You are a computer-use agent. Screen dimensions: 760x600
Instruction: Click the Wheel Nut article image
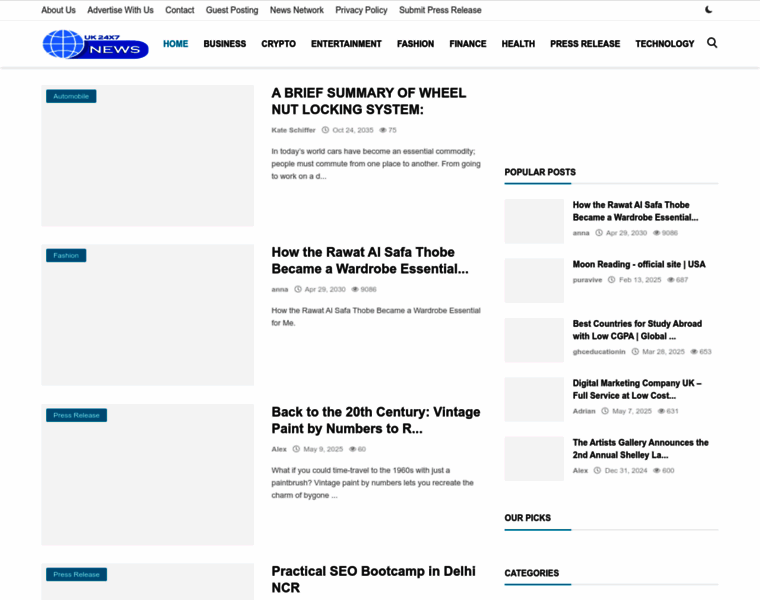[147, 156]
